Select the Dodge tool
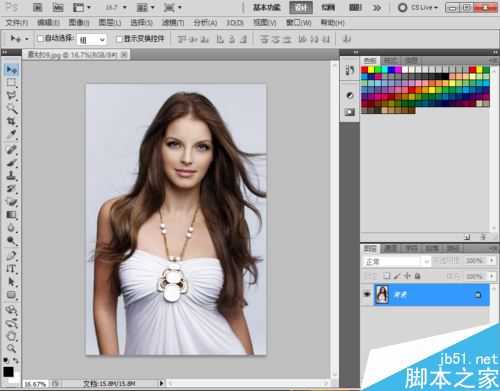 click(x=12, y=241)
